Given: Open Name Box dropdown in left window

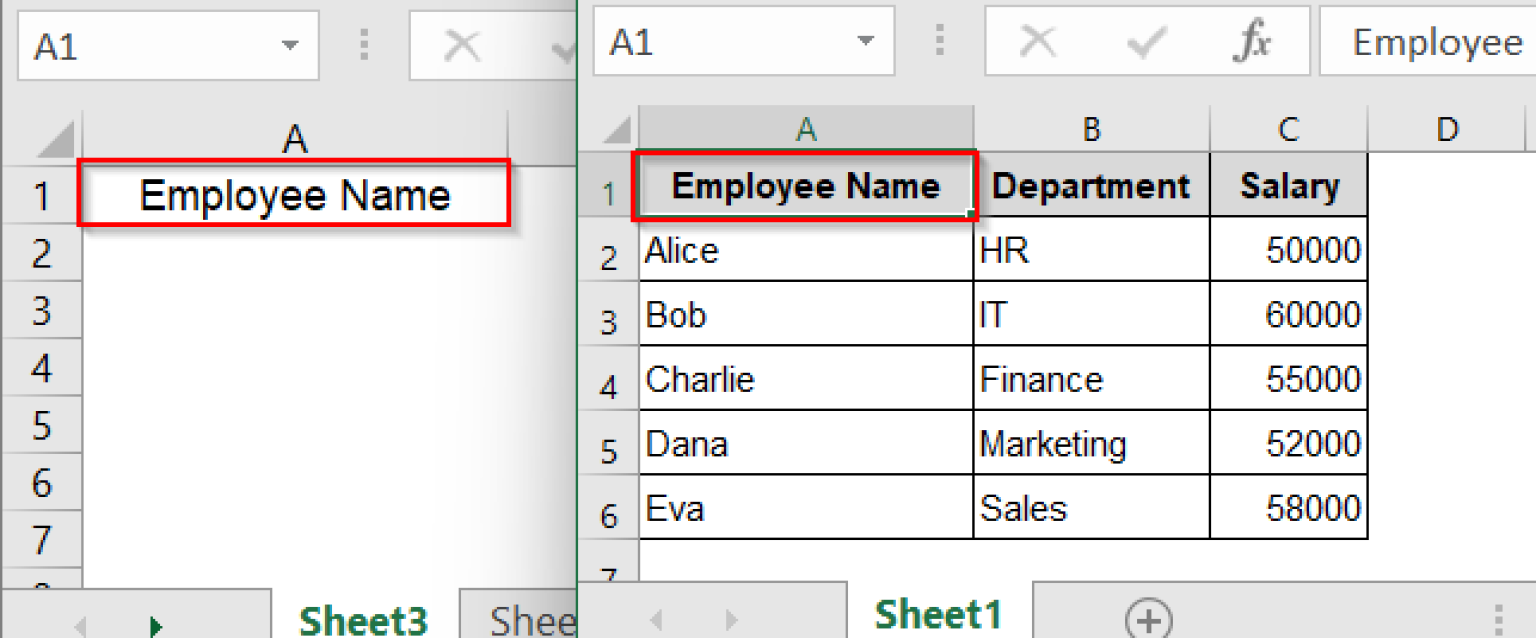Looking at the screenshot, I should pos(290,46).
